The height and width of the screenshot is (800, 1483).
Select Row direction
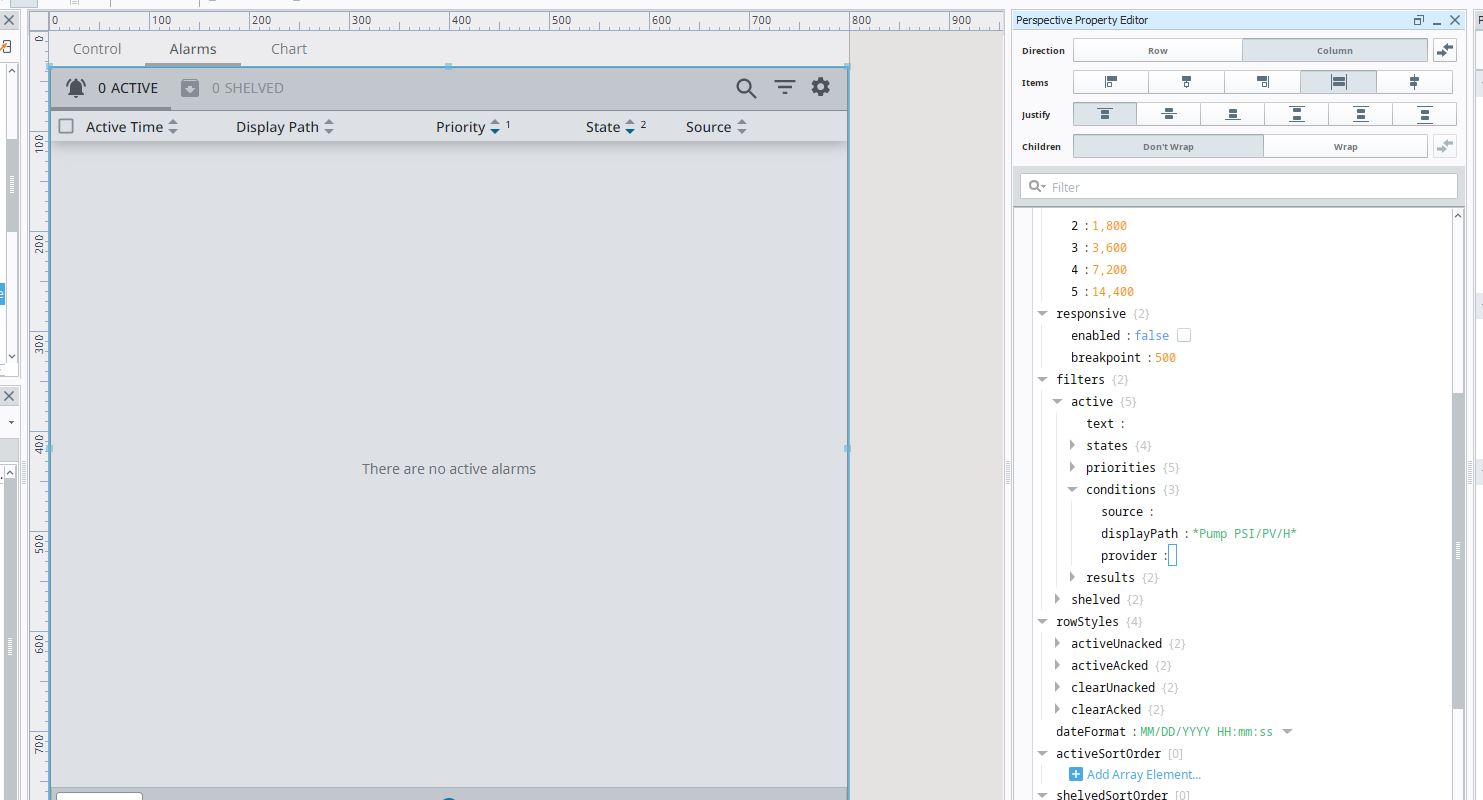[x=1158, y=50]
